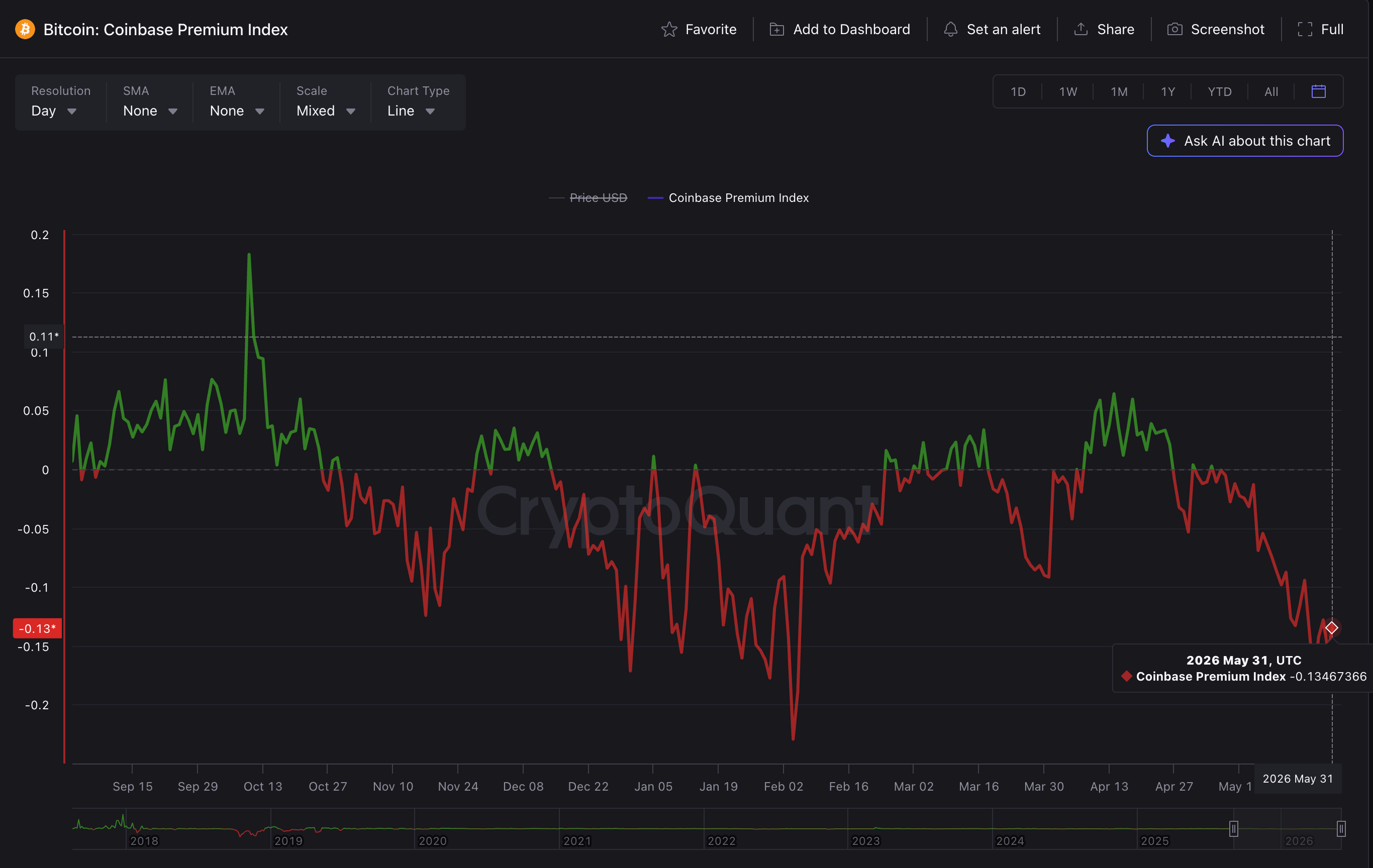
Task: Click the Dec 08 x-axis label
Action: tap(523, 787)
